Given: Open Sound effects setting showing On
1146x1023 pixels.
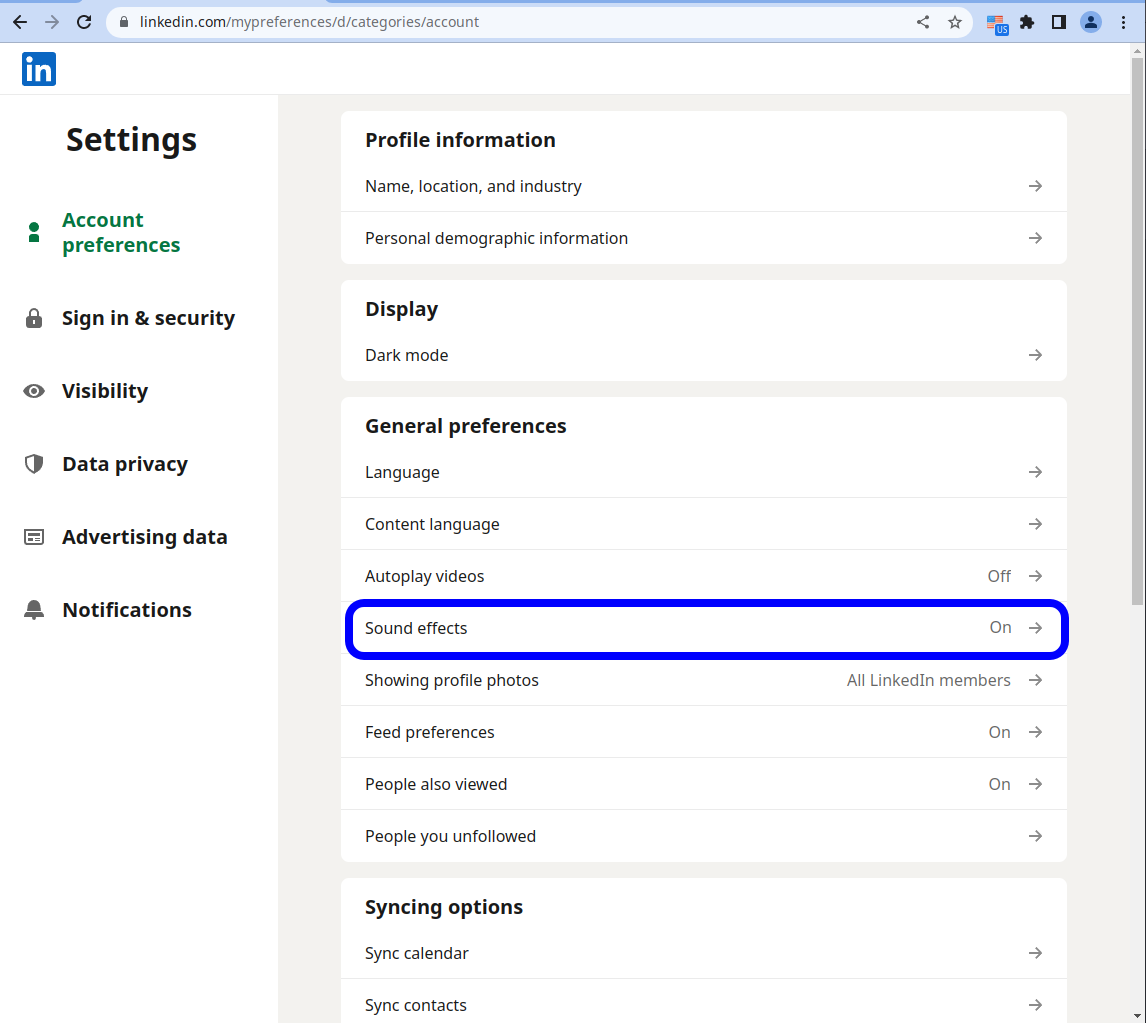Looking at the screenshot, I should click(703, 628).
